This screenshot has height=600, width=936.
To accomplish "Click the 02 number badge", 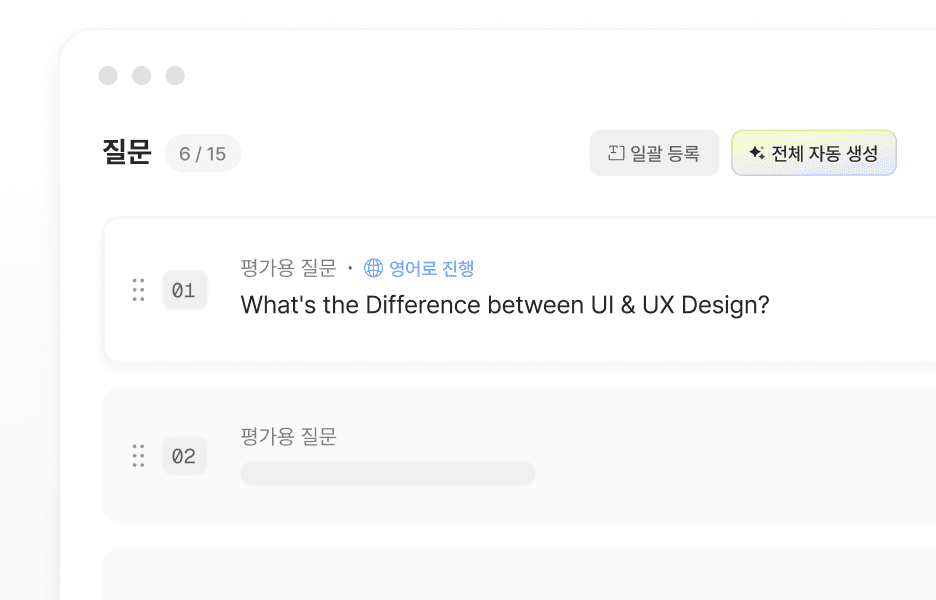I will click(x=184, y=456).
